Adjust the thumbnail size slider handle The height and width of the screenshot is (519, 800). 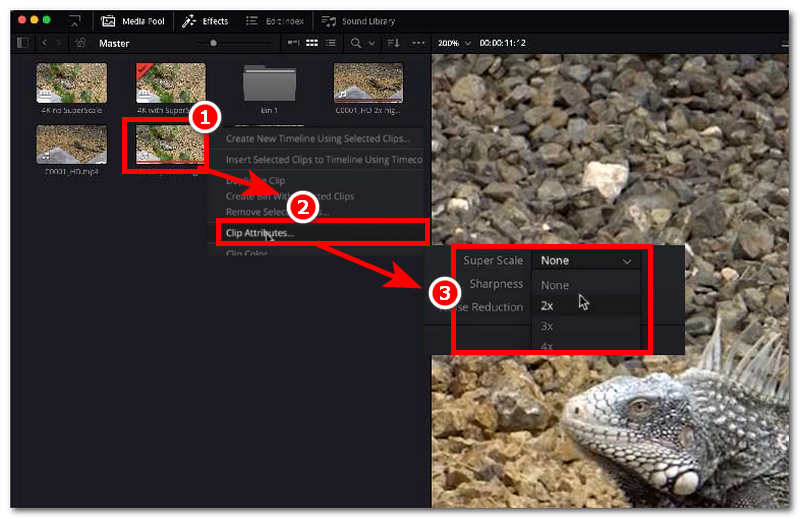pyautogui.click(x=213, y=43)
